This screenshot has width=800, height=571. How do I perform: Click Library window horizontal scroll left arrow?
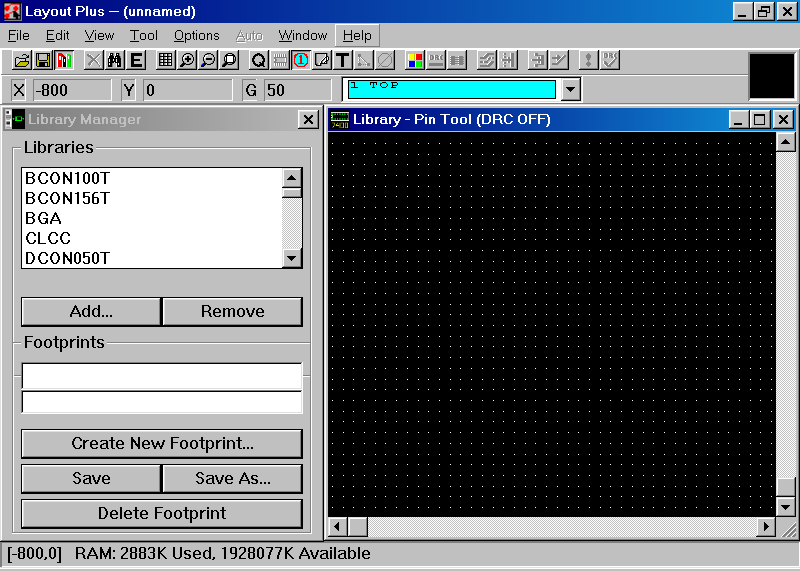337,527
